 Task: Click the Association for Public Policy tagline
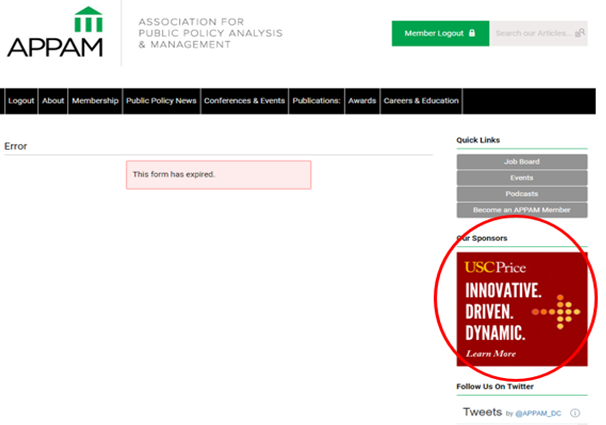click(211, 33)
